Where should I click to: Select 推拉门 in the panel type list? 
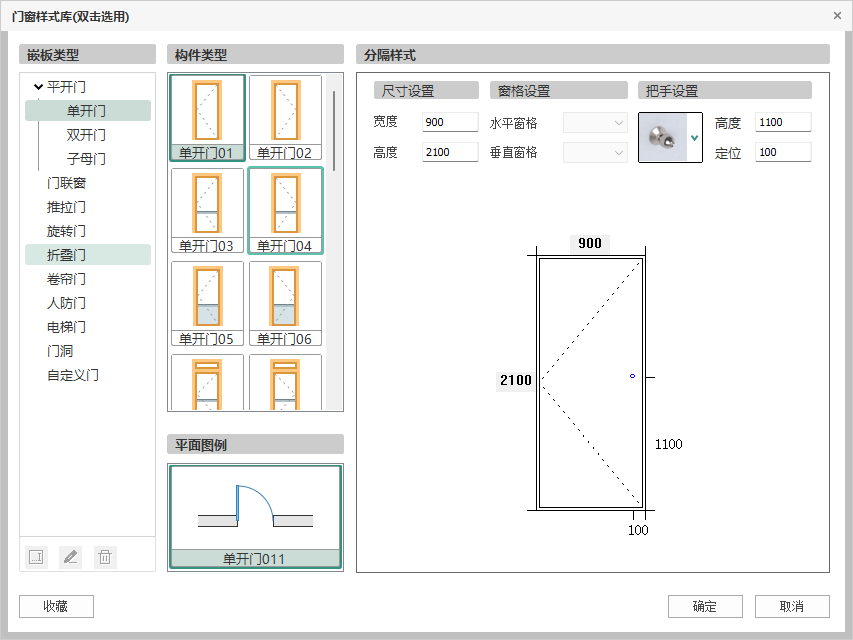click(x=66, y=207)
